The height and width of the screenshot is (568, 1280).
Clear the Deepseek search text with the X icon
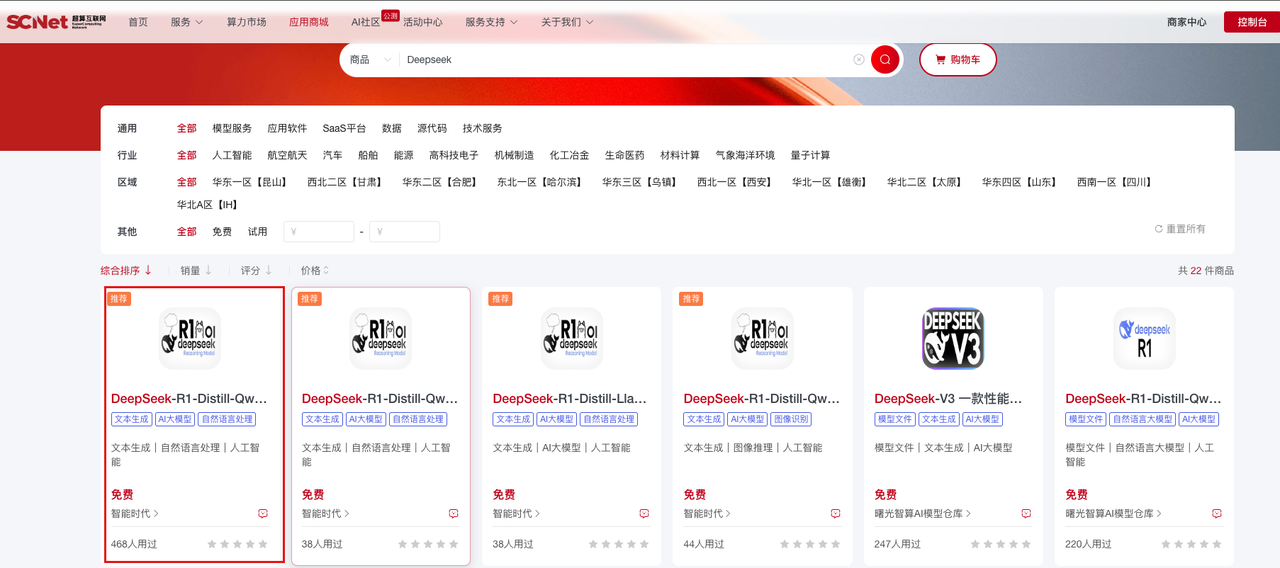pos(859,60)
